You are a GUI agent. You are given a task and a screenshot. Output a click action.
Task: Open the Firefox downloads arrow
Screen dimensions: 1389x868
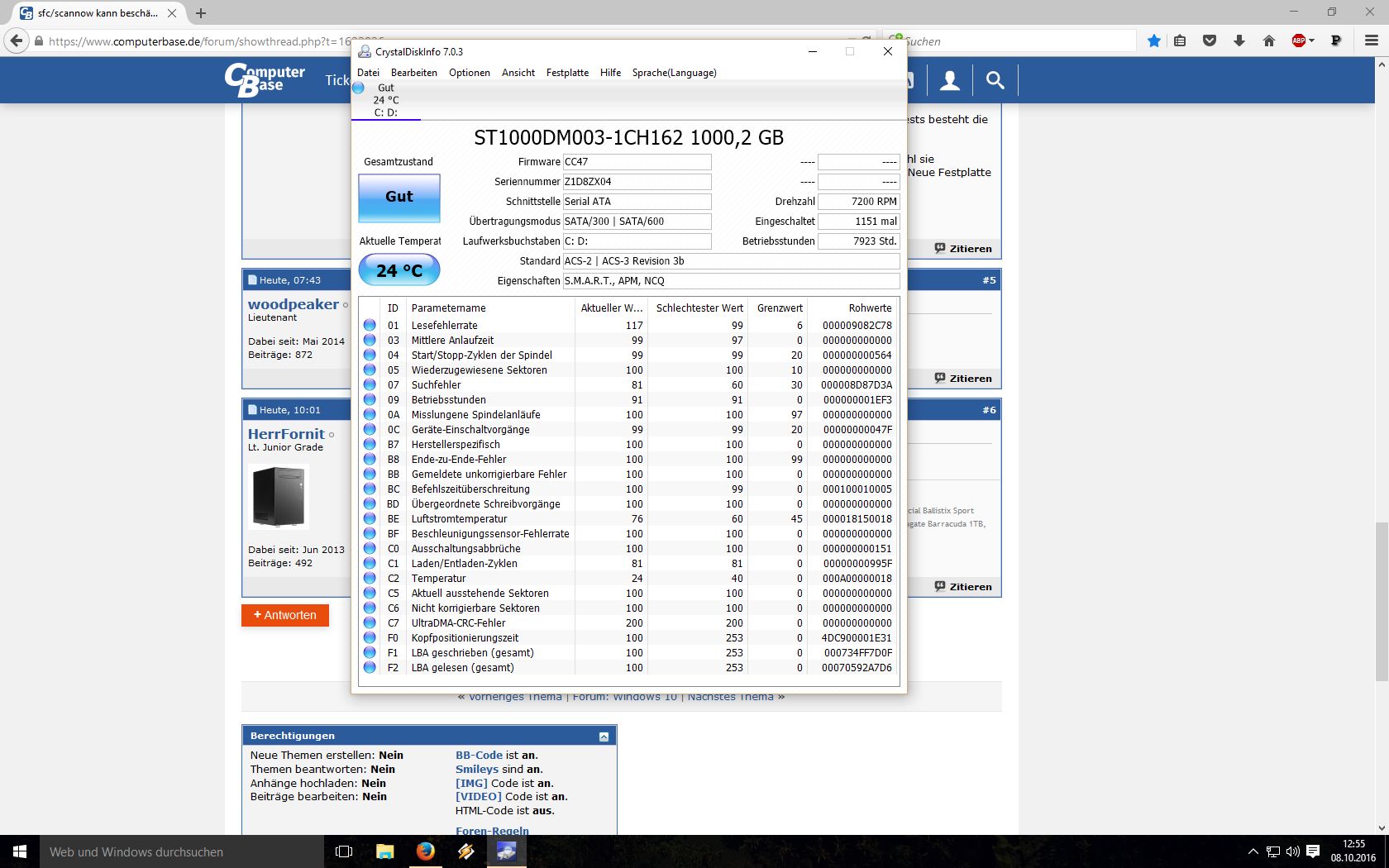pyautogui.click(x=1239, y=41)
